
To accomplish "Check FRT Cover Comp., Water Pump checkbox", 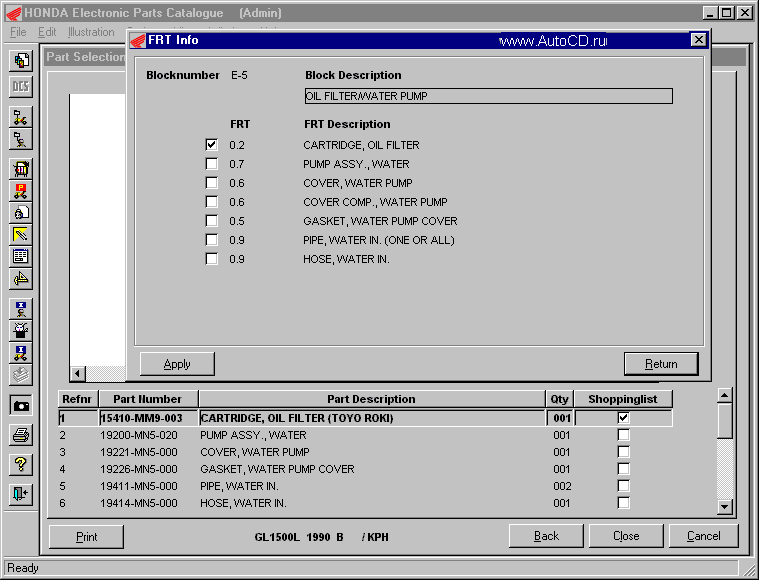I will coord(212,201).
